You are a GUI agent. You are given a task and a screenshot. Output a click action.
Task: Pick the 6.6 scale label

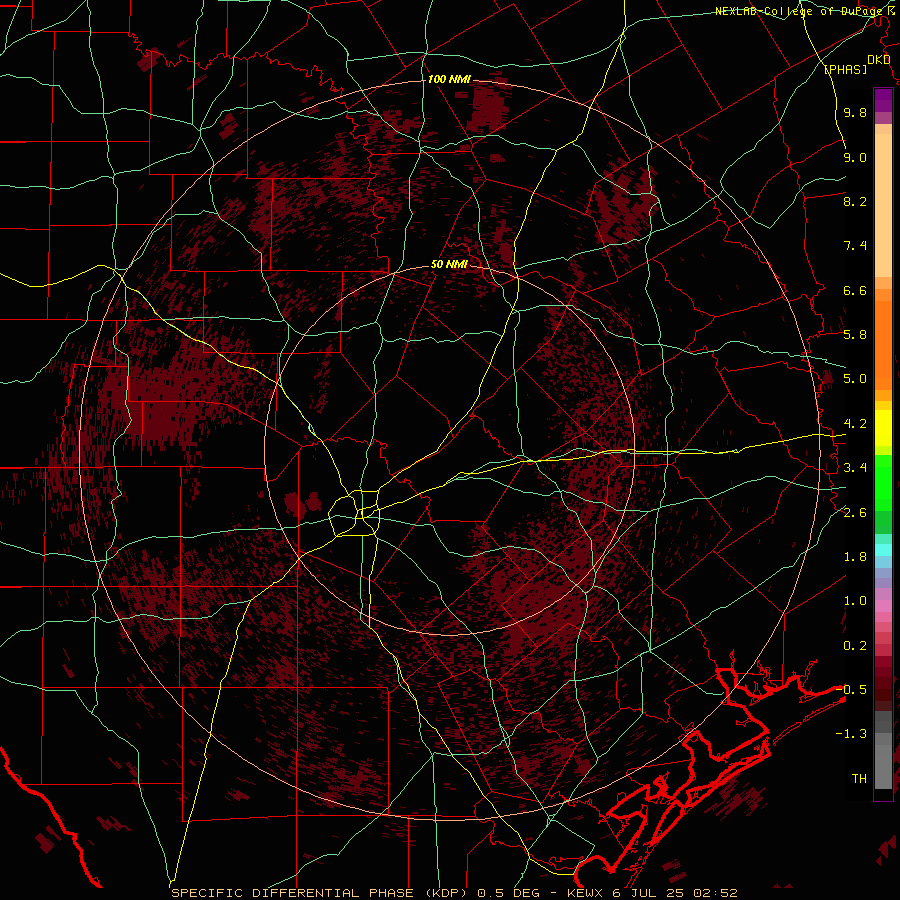[855, 290]
